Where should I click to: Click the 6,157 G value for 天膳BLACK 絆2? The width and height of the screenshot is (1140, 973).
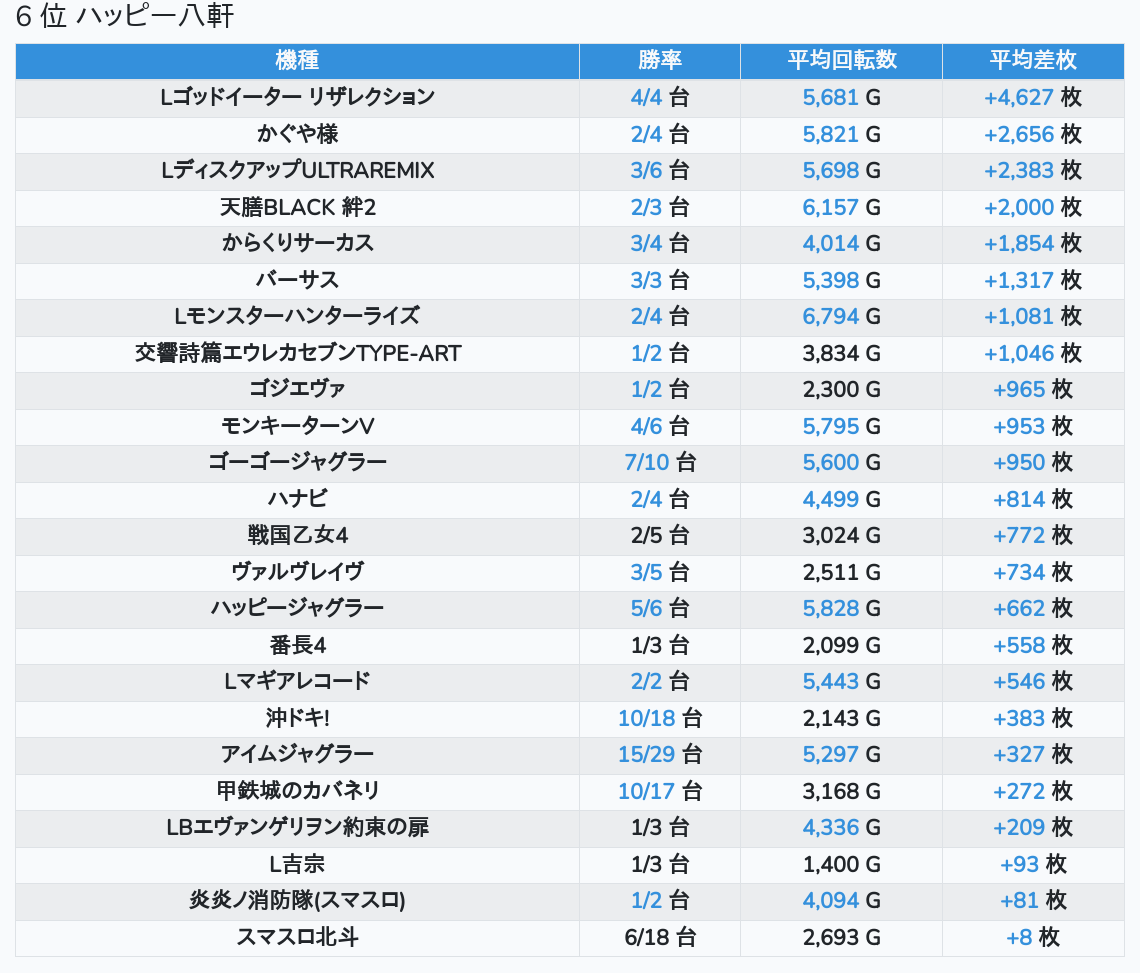[x=830, y=207]
